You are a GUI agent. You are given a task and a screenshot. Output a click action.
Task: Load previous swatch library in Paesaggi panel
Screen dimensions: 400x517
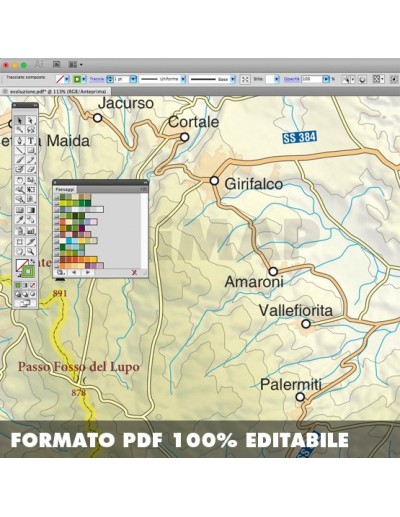pos(74,272)
